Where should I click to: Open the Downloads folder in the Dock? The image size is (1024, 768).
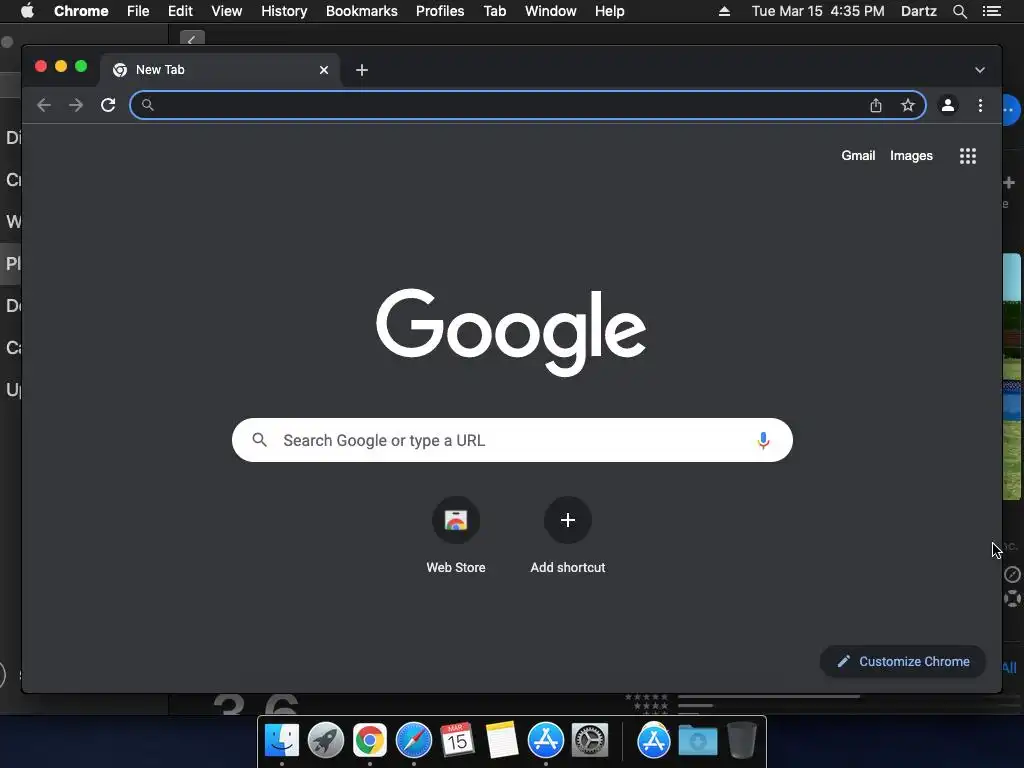[697, 741]
